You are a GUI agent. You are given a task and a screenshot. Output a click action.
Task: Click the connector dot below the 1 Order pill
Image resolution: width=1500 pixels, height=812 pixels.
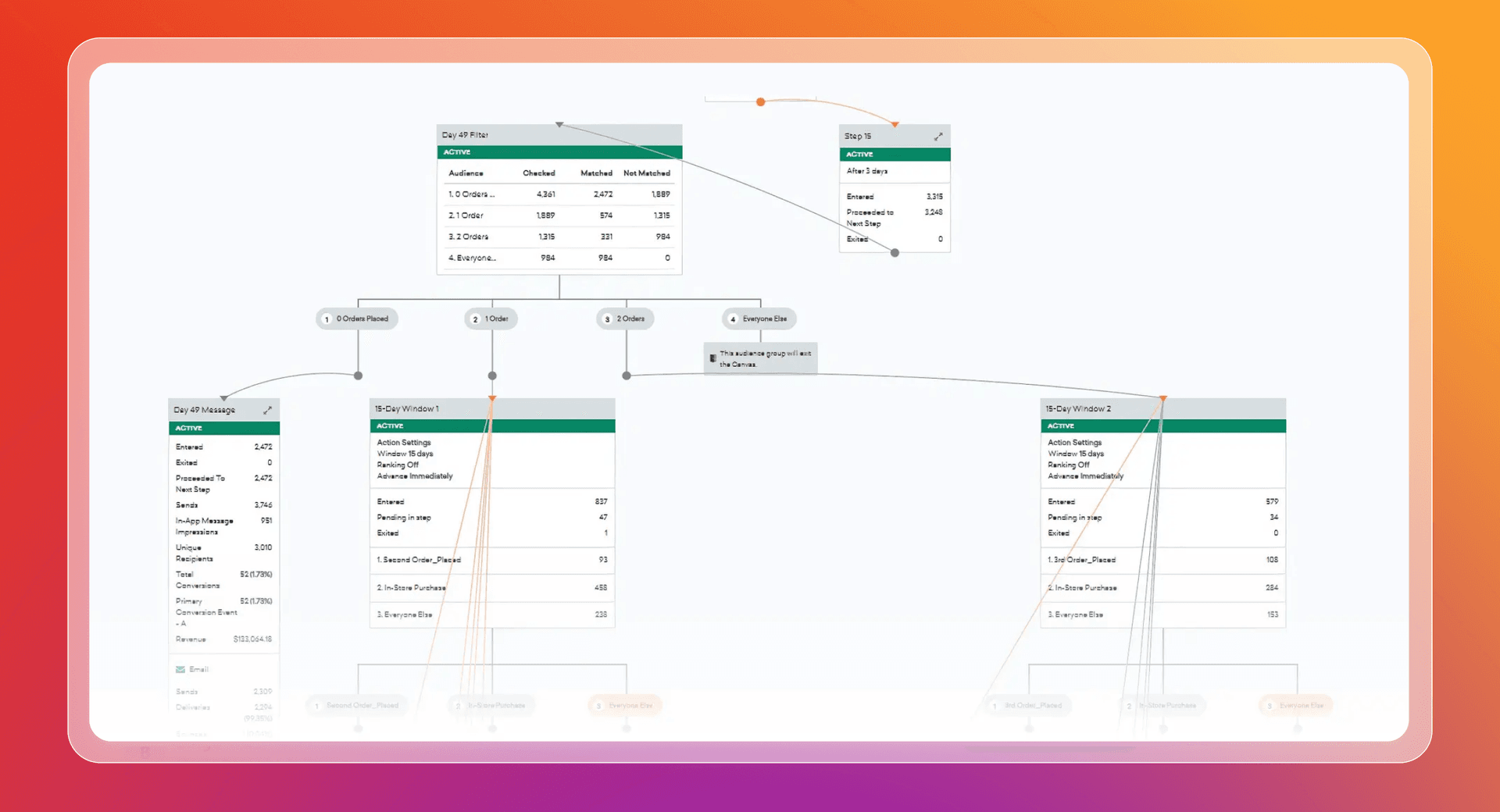pos(492,376)
